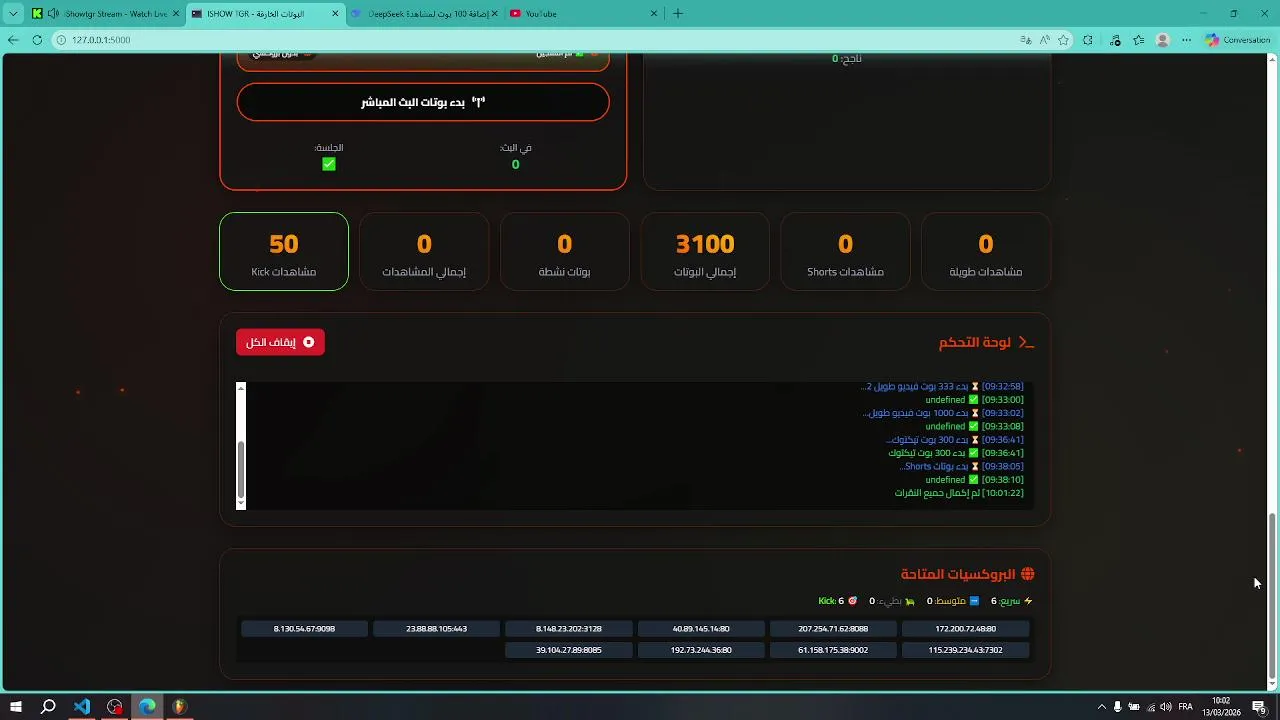
Task: Select proxy 8.130.54.67:9098
Action: [x=304, y=629]
